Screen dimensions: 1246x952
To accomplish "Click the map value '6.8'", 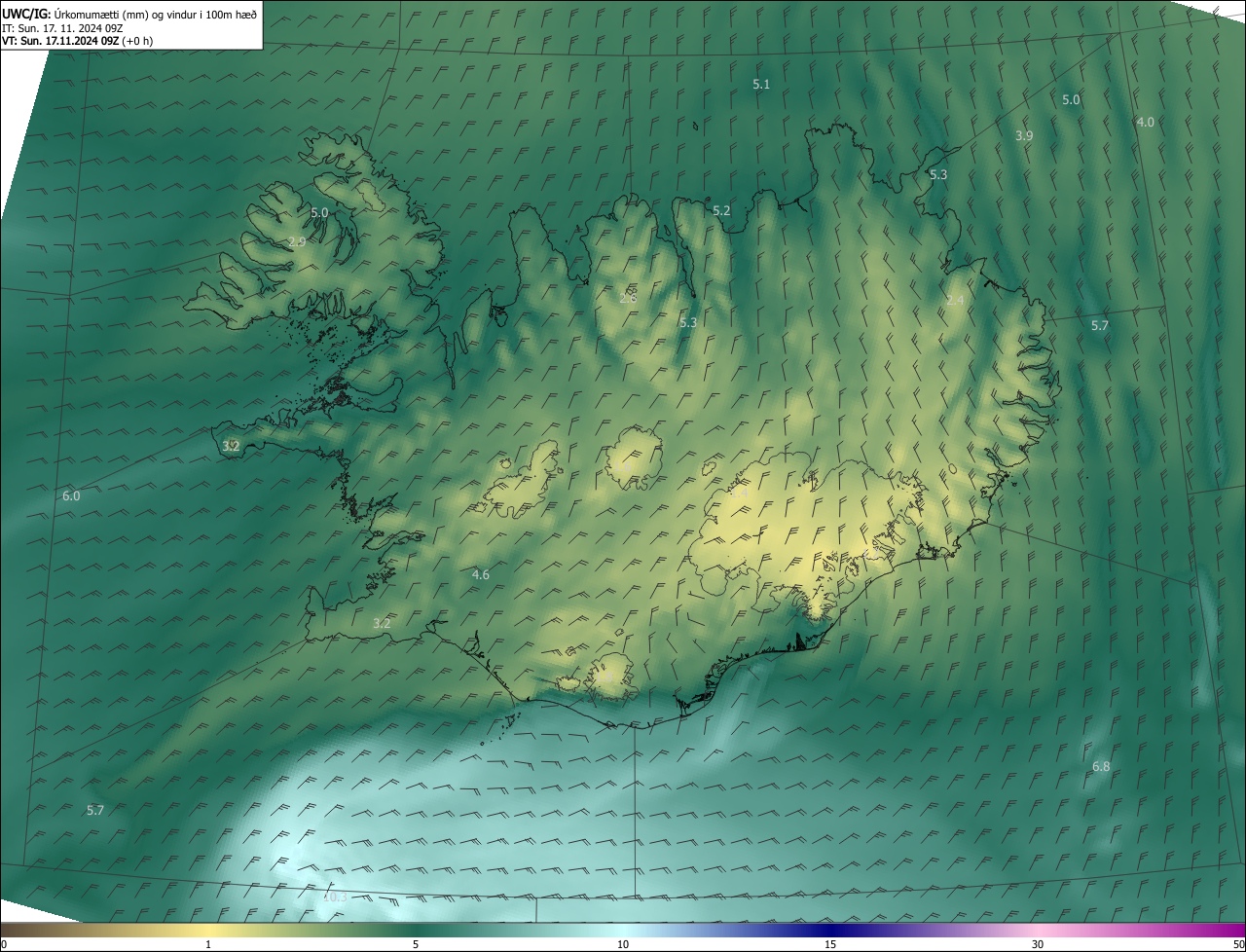I will pos(1101,766).
